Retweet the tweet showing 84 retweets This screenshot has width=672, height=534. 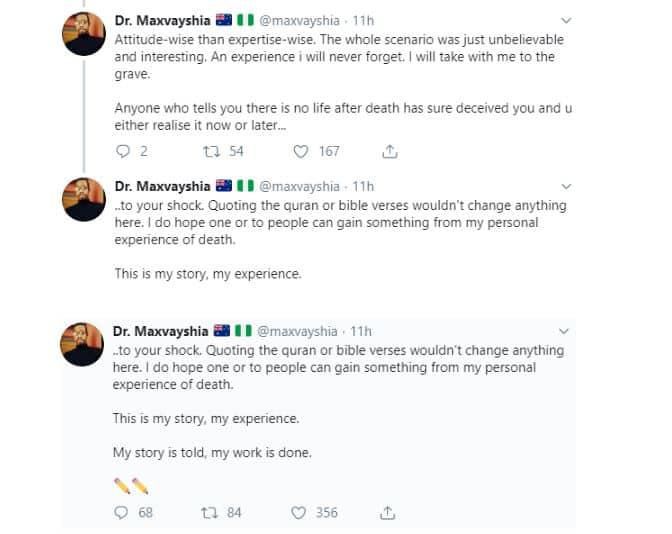point(211,513)
